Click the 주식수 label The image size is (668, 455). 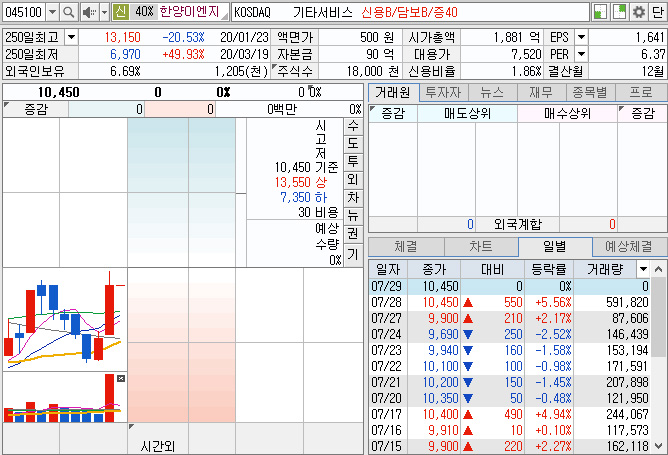295,71
